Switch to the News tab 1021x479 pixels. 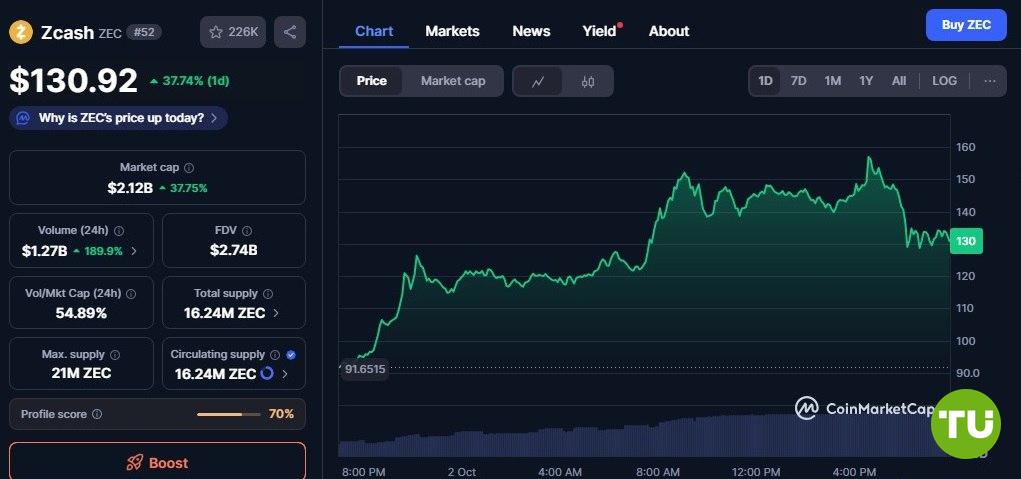pos(531,31)
